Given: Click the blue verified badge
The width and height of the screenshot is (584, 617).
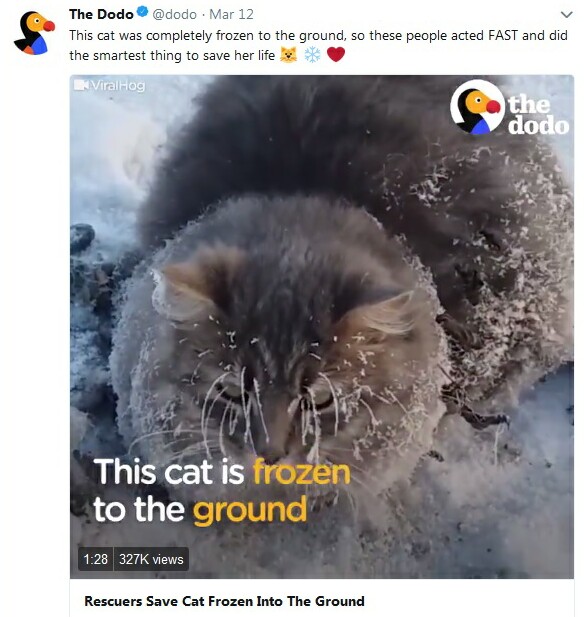Looking at the screenshot, I should point(142,13).
